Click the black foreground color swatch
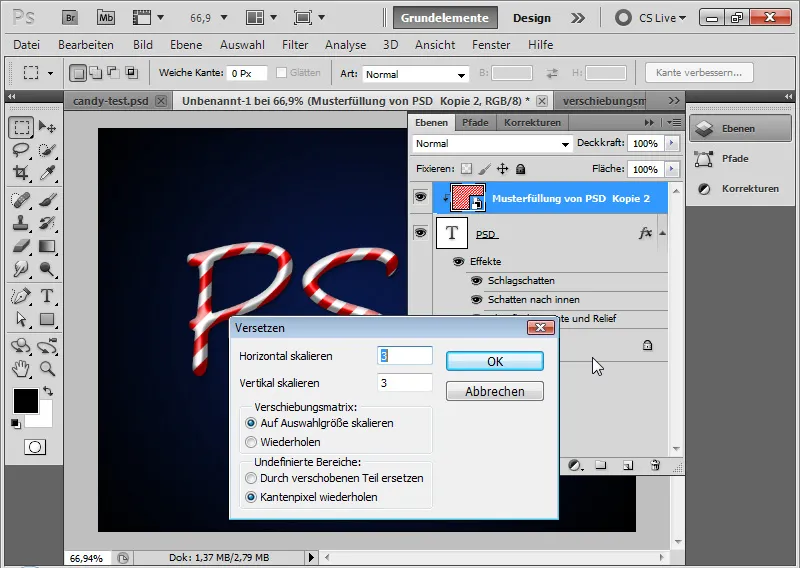The image size is (800, 568). tap(25, 401)
